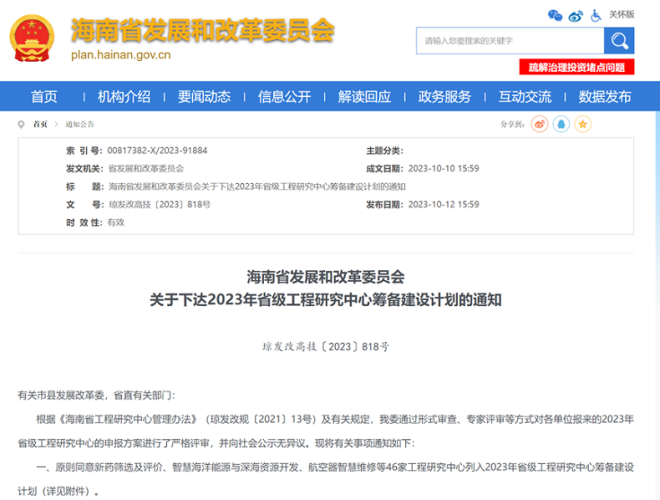Share the article to Weibo
The height and width of the screenshot is (500, 660).
coord(540,124)
